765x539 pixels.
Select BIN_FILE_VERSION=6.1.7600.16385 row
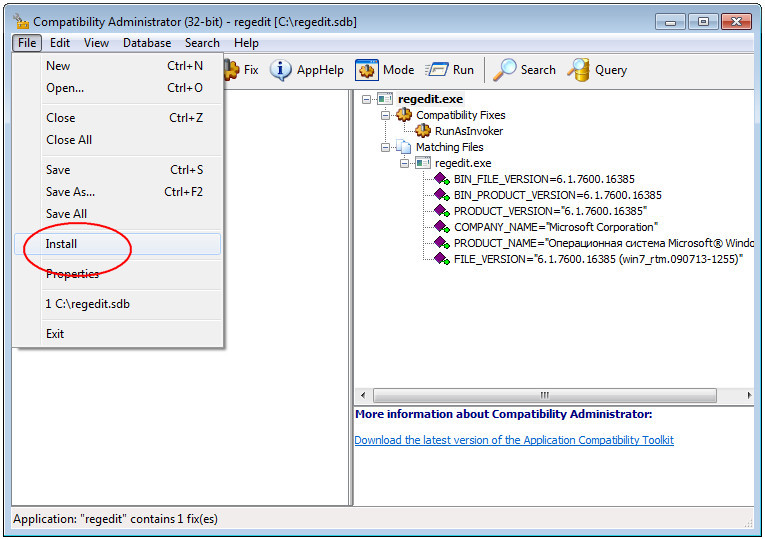click(544, 179)
